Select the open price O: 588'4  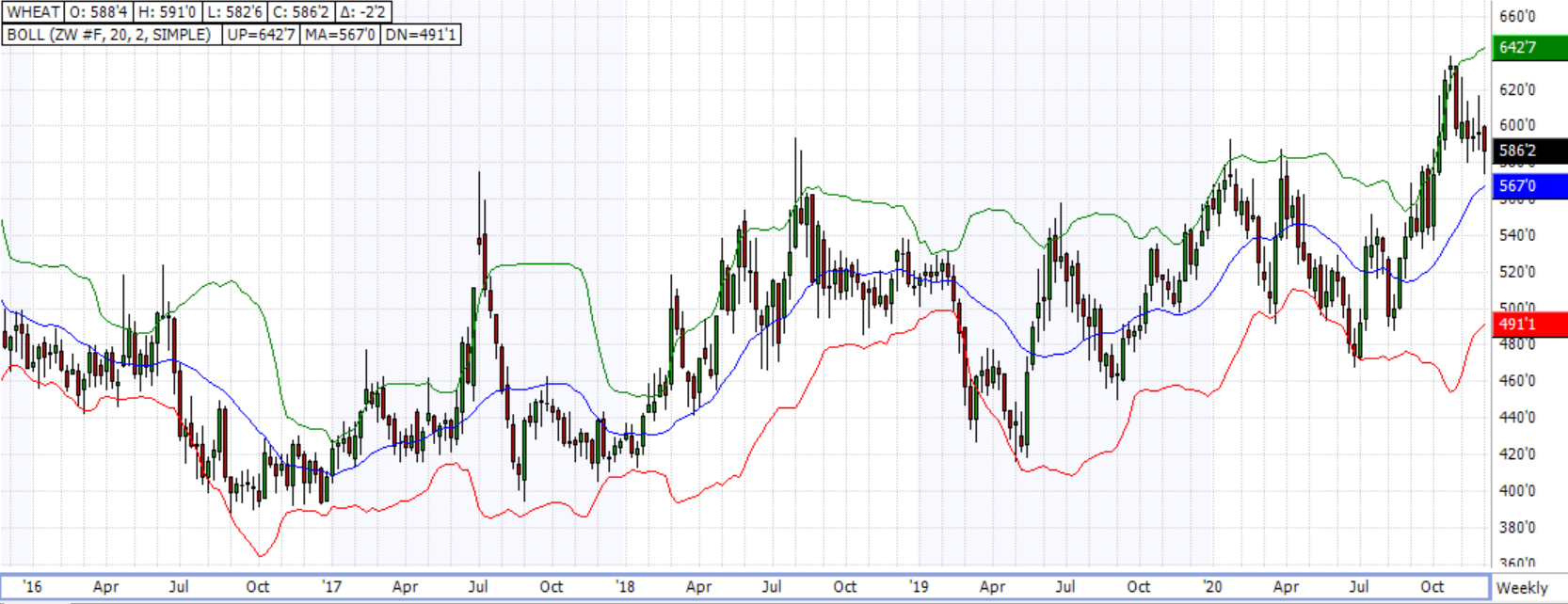(x=98, y=12)
